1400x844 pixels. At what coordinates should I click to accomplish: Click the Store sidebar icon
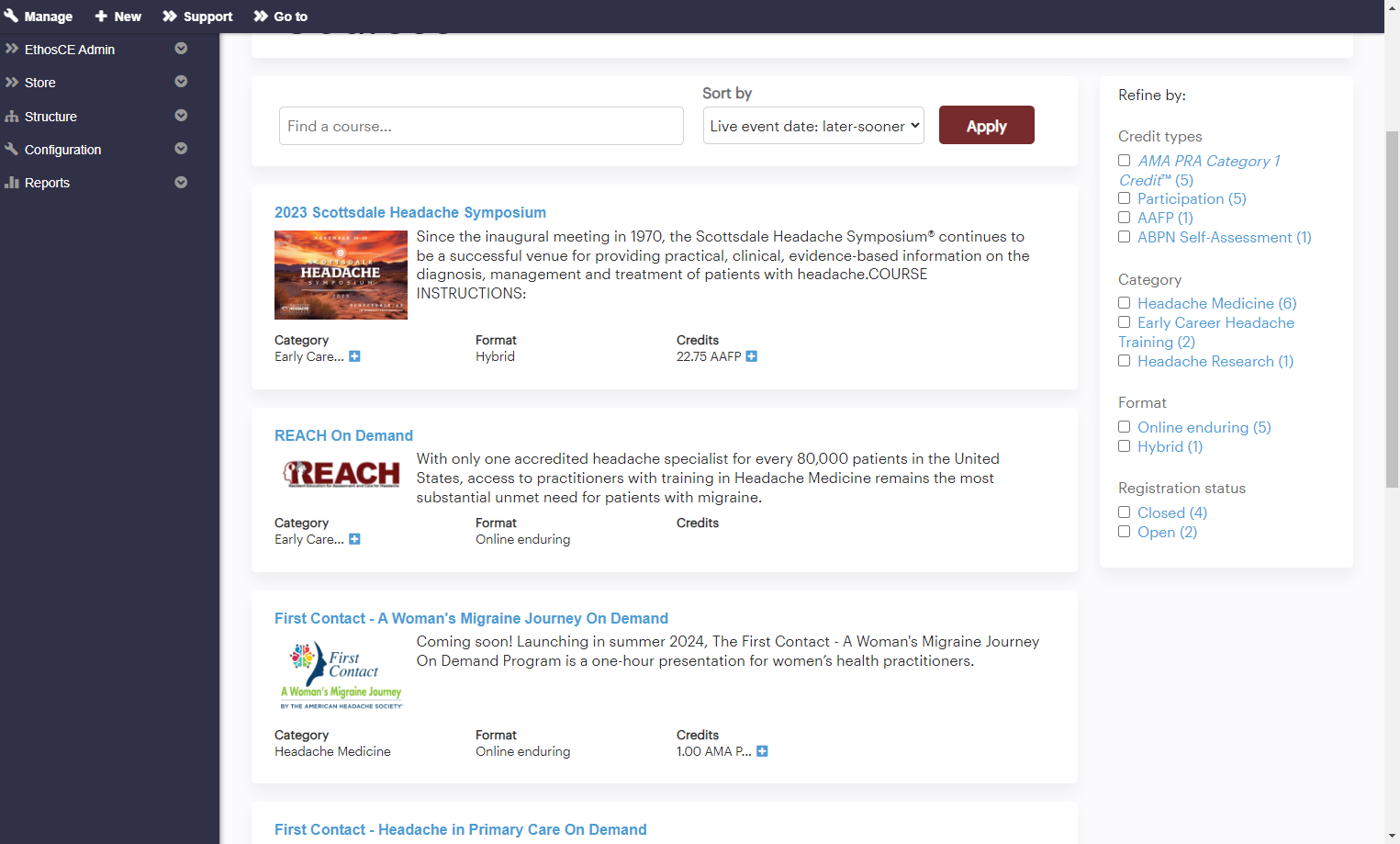(12, 82)
